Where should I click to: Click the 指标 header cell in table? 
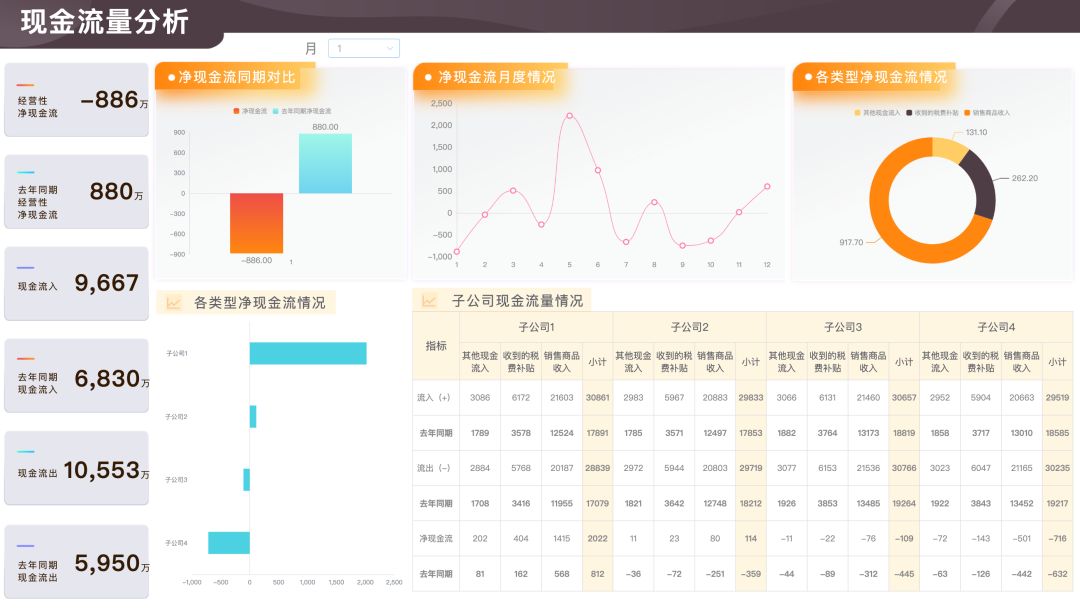tap(436, 346)
